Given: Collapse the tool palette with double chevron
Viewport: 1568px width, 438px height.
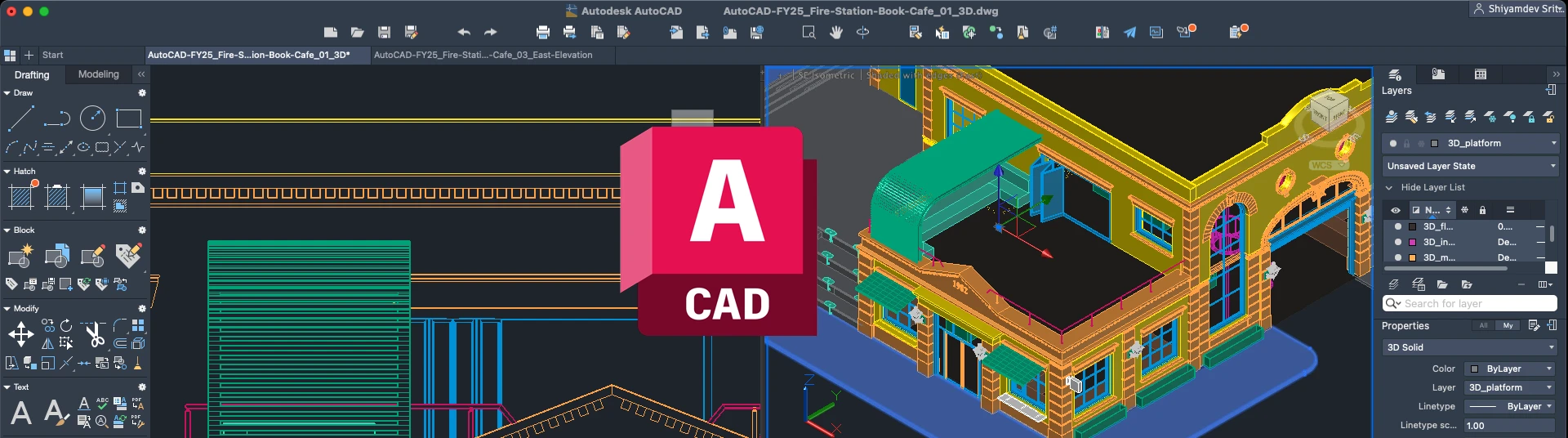Looking at the screenshot, I should (x=141, y=74).
